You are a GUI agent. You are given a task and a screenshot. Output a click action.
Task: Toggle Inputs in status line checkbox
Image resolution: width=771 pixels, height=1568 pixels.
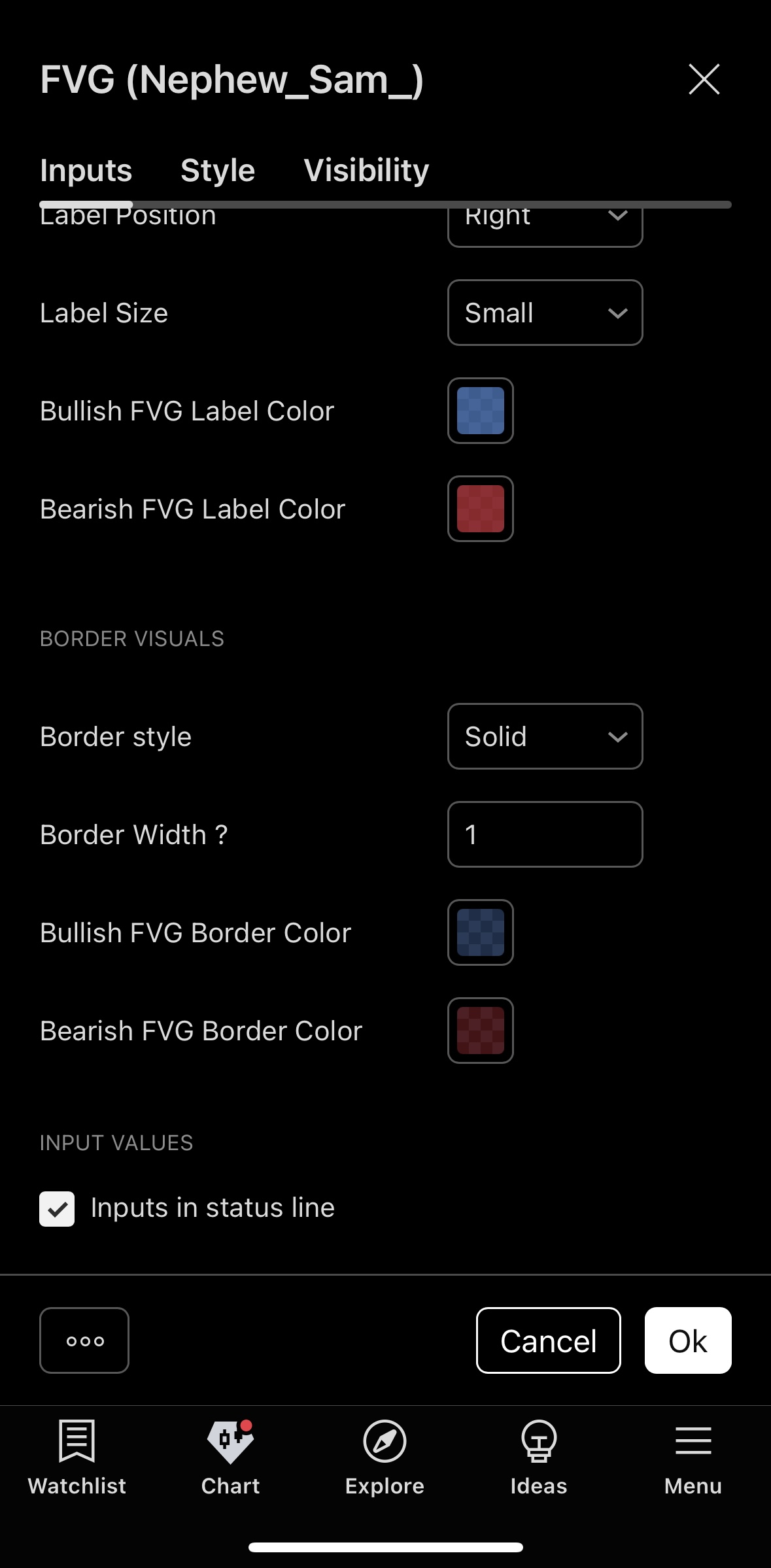click(57, 1208)
